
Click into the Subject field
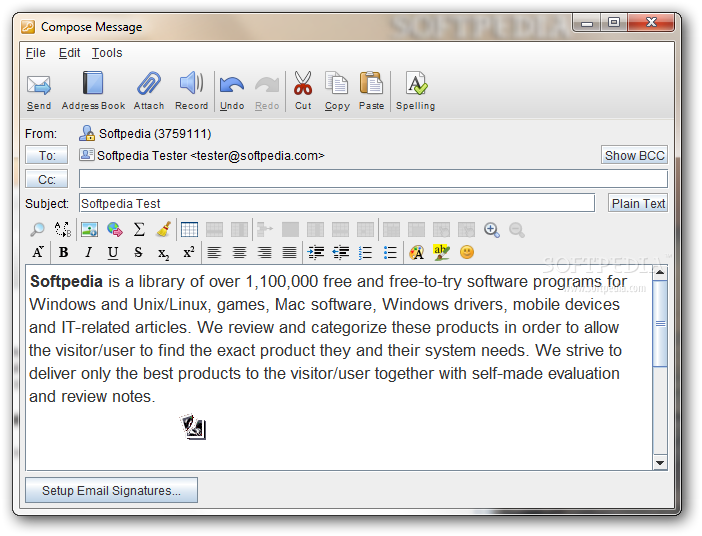pos(337,203)
